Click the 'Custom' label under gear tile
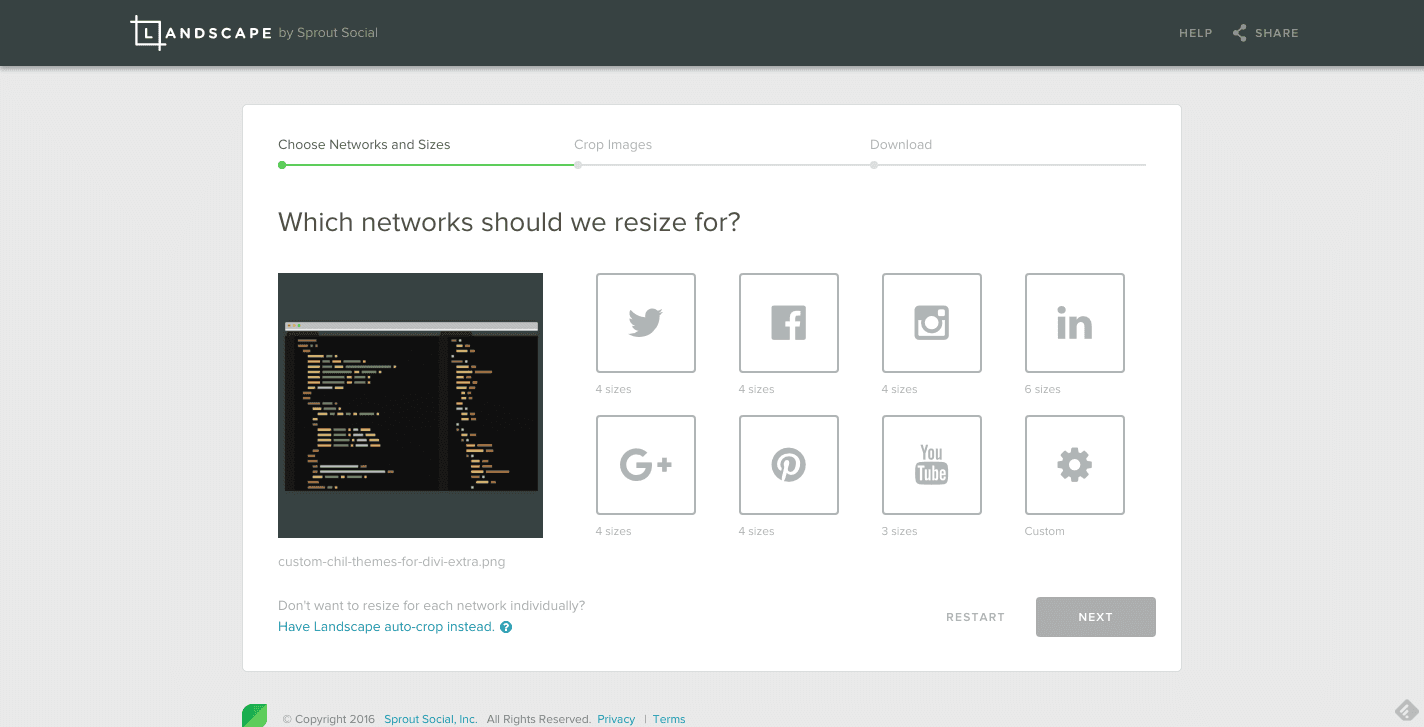Screen dimensions: 1424x727 (1045, 531)
